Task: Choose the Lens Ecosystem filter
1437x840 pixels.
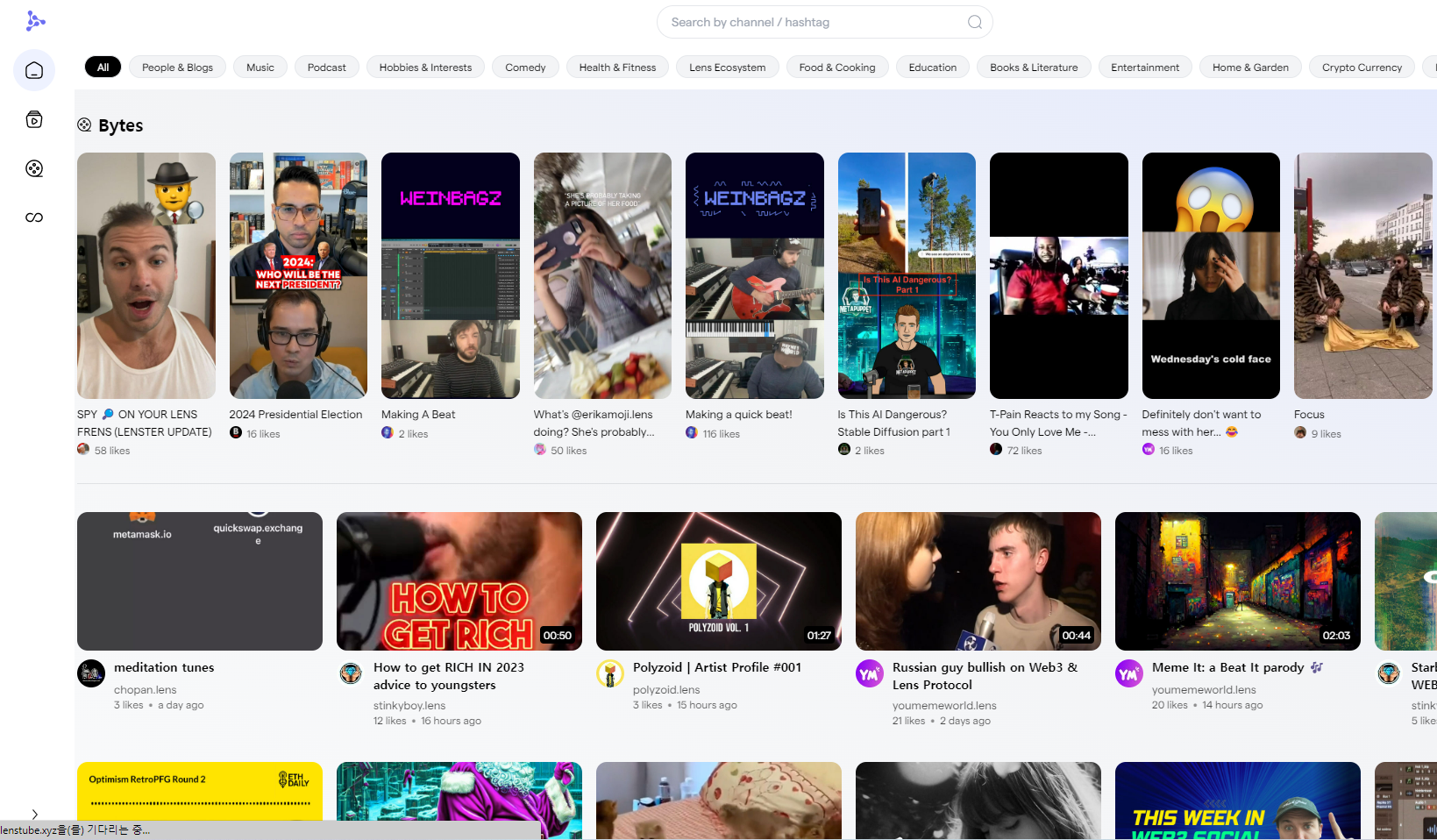Action: [727, 68]
